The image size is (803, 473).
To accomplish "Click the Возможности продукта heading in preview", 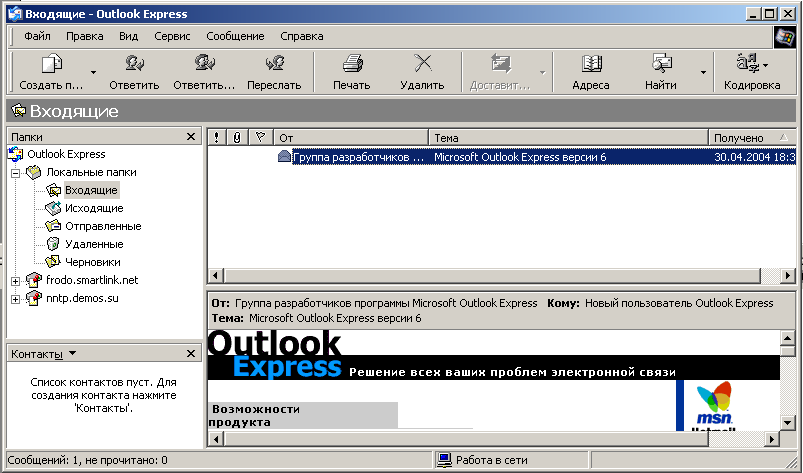I will coord(256,416).
